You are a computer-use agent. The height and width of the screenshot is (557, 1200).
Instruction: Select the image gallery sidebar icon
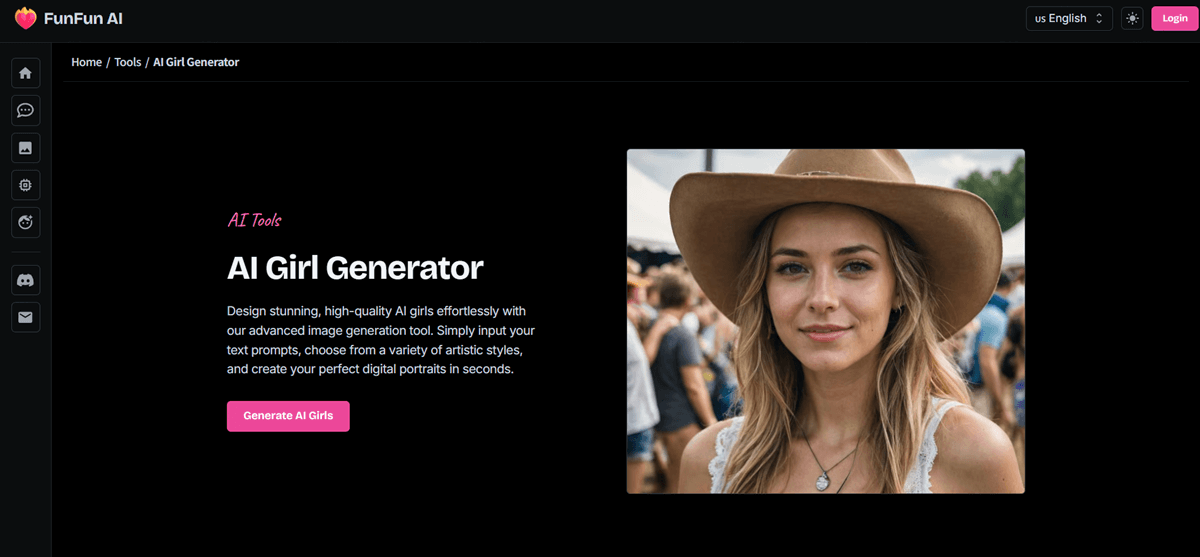click(26, 148)
